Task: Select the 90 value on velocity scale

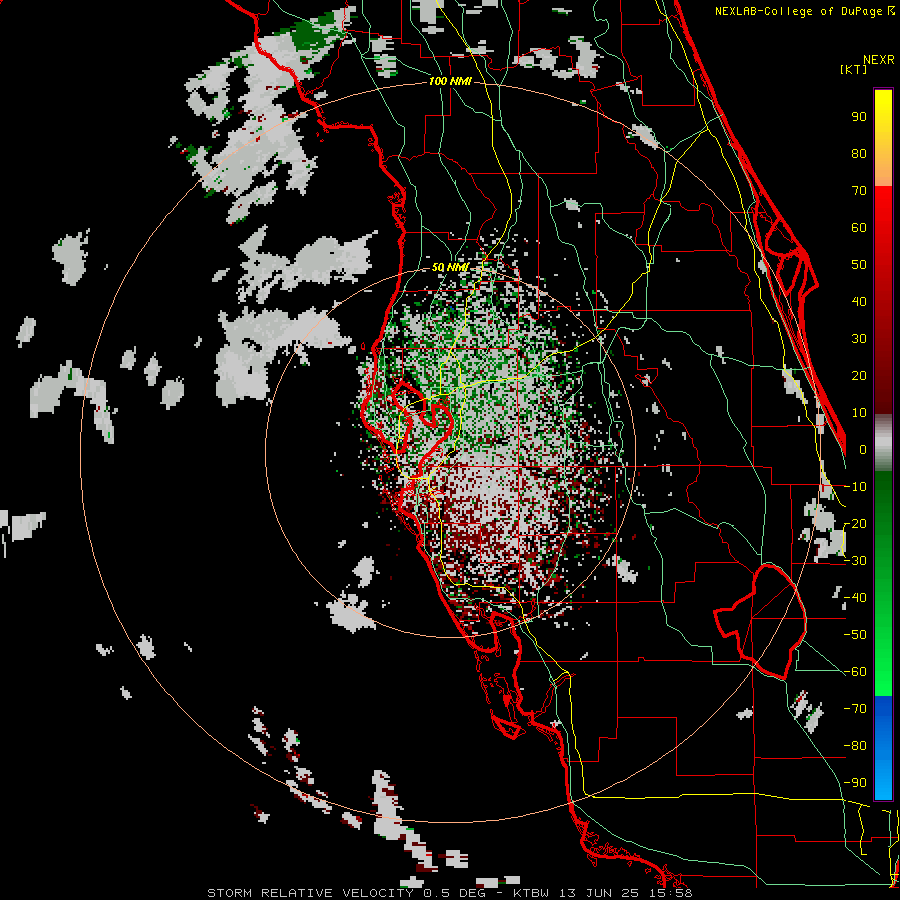Action: click(859, 117)
